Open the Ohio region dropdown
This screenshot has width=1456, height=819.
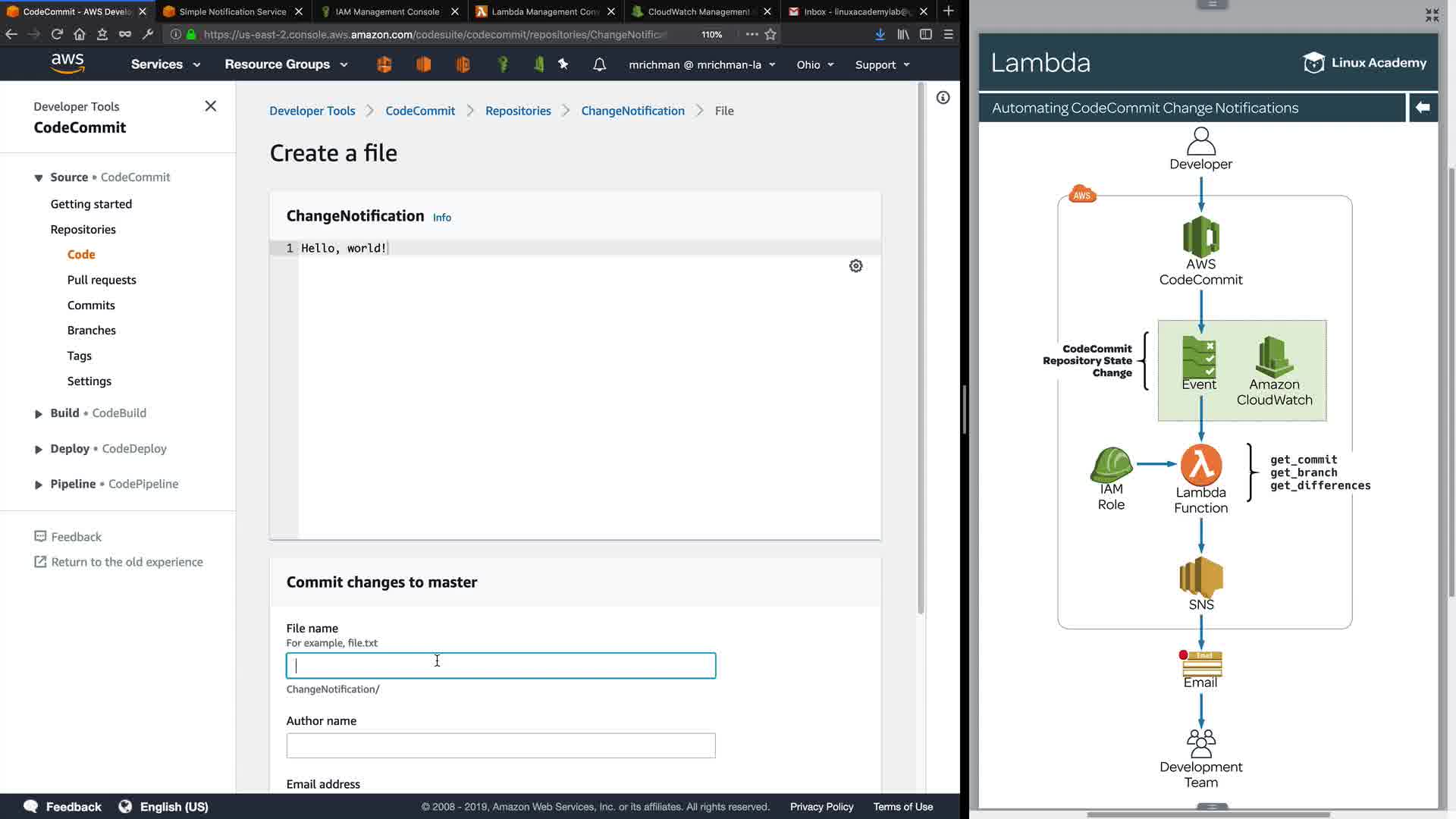point(814,64)
